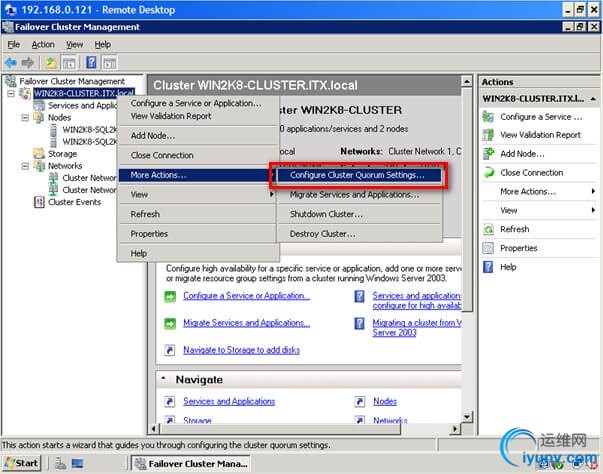Viewport: 603px width, 474px height.
Task: Click the Networks icon in the tree
Action: (x=39, y=166)
